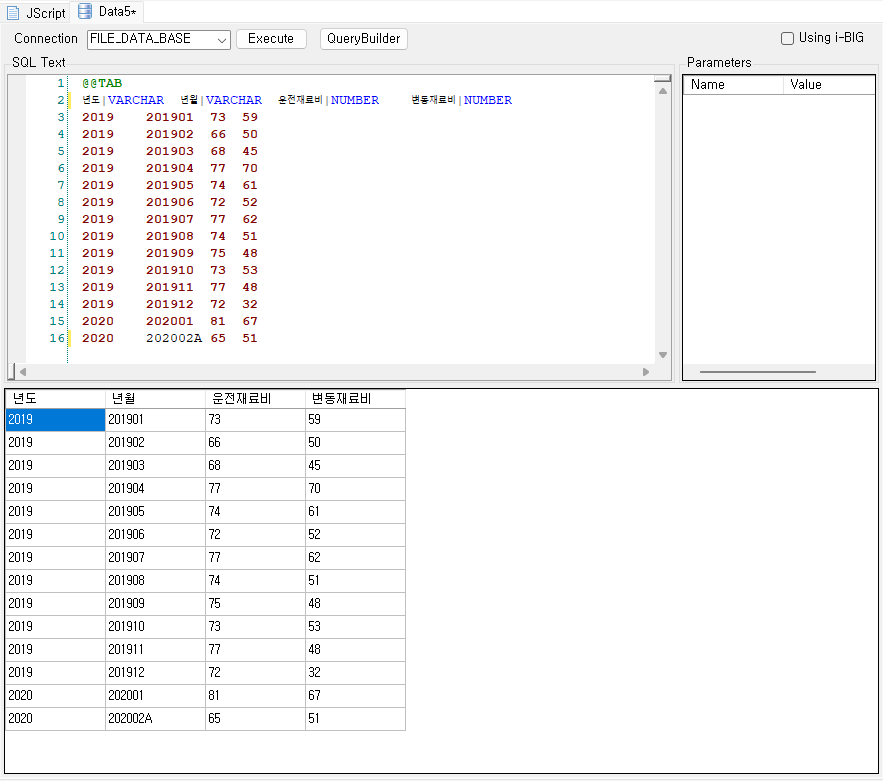Viewport: 883px width, 781px height.
Task: Click the SQL editor scroll right arrow
Action: pyautogui.click(x=647, y=372)
